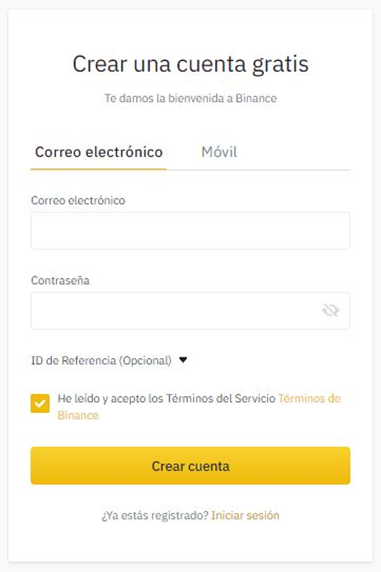
Task: Click the ID de Referencia (Opcional) label
Action: pos(101,360)
